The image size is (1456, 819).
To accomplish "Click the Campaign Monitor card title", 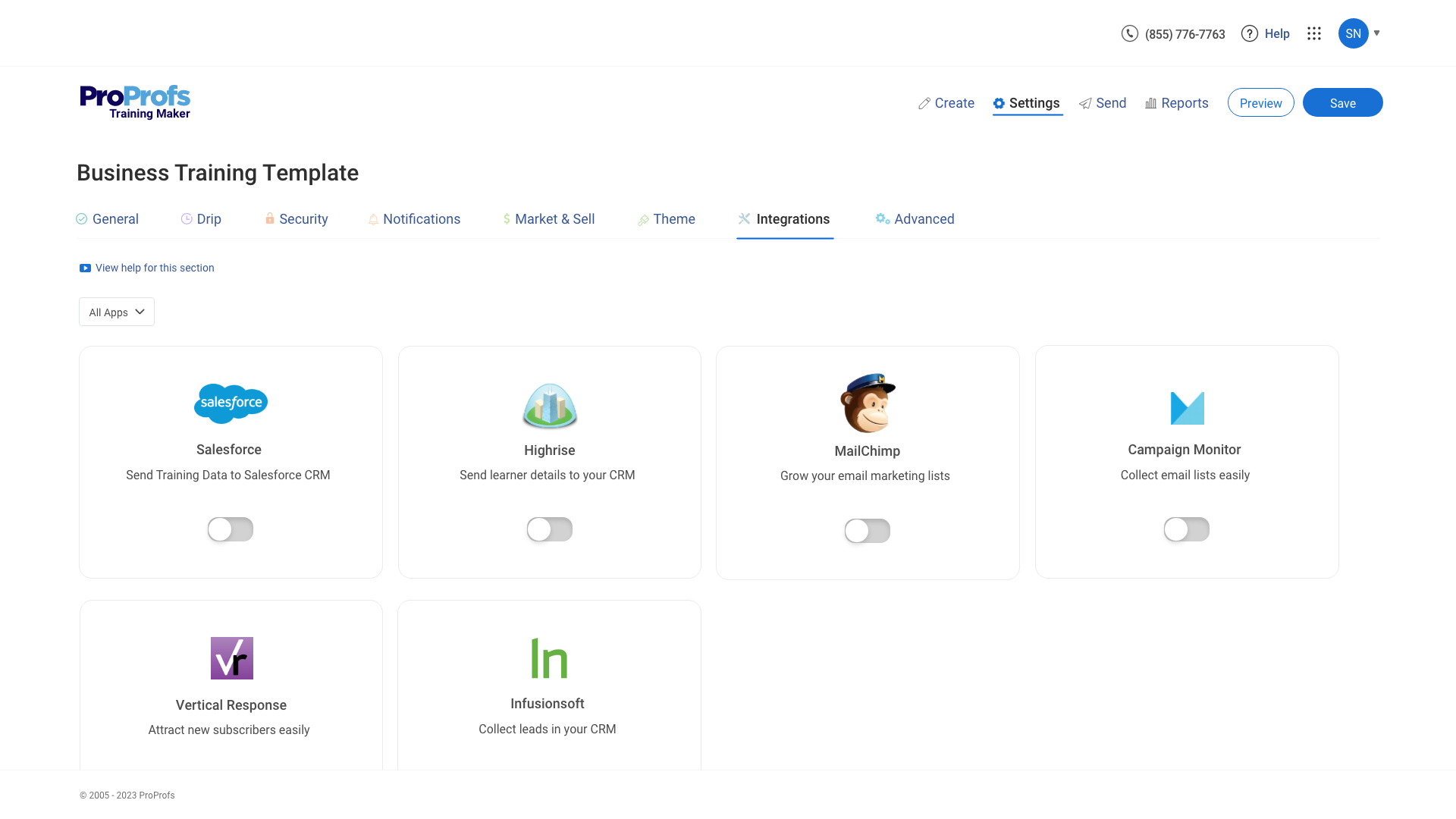I will [1185, 449].
